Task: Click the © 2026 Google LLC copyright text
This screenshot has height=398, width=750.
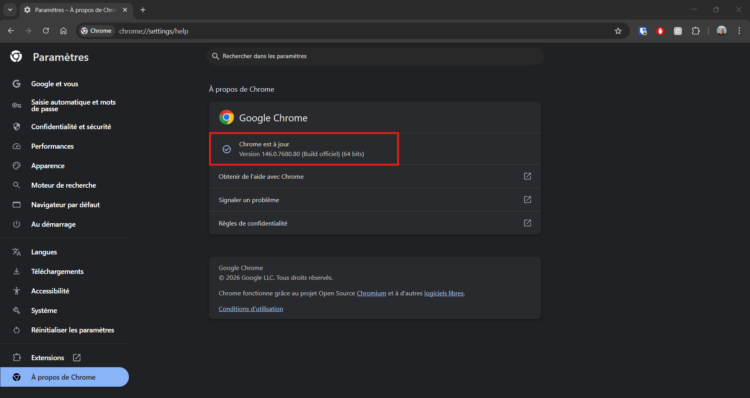Action: pos(276,277)
